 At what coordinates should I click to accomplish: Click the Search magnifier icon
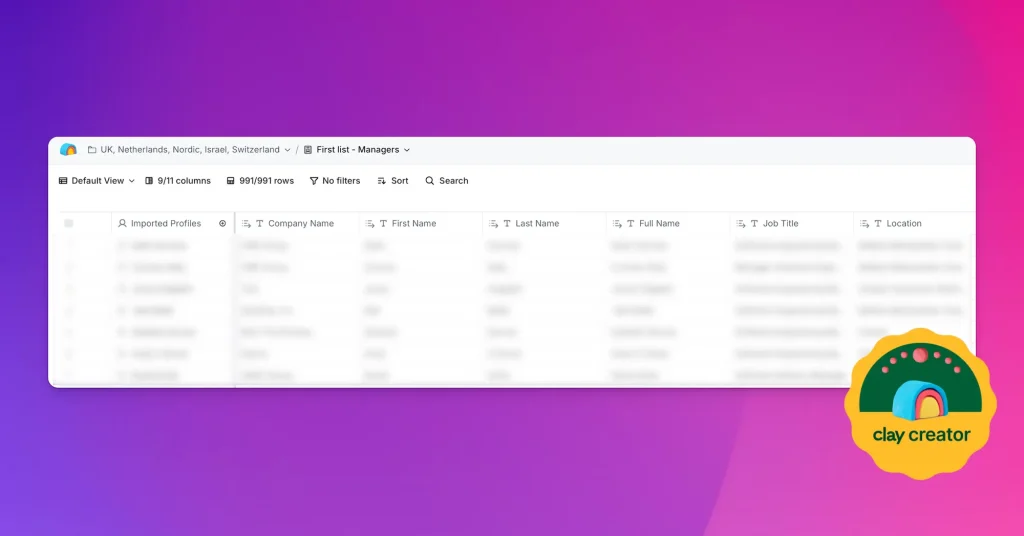click(x=430, y=181)
